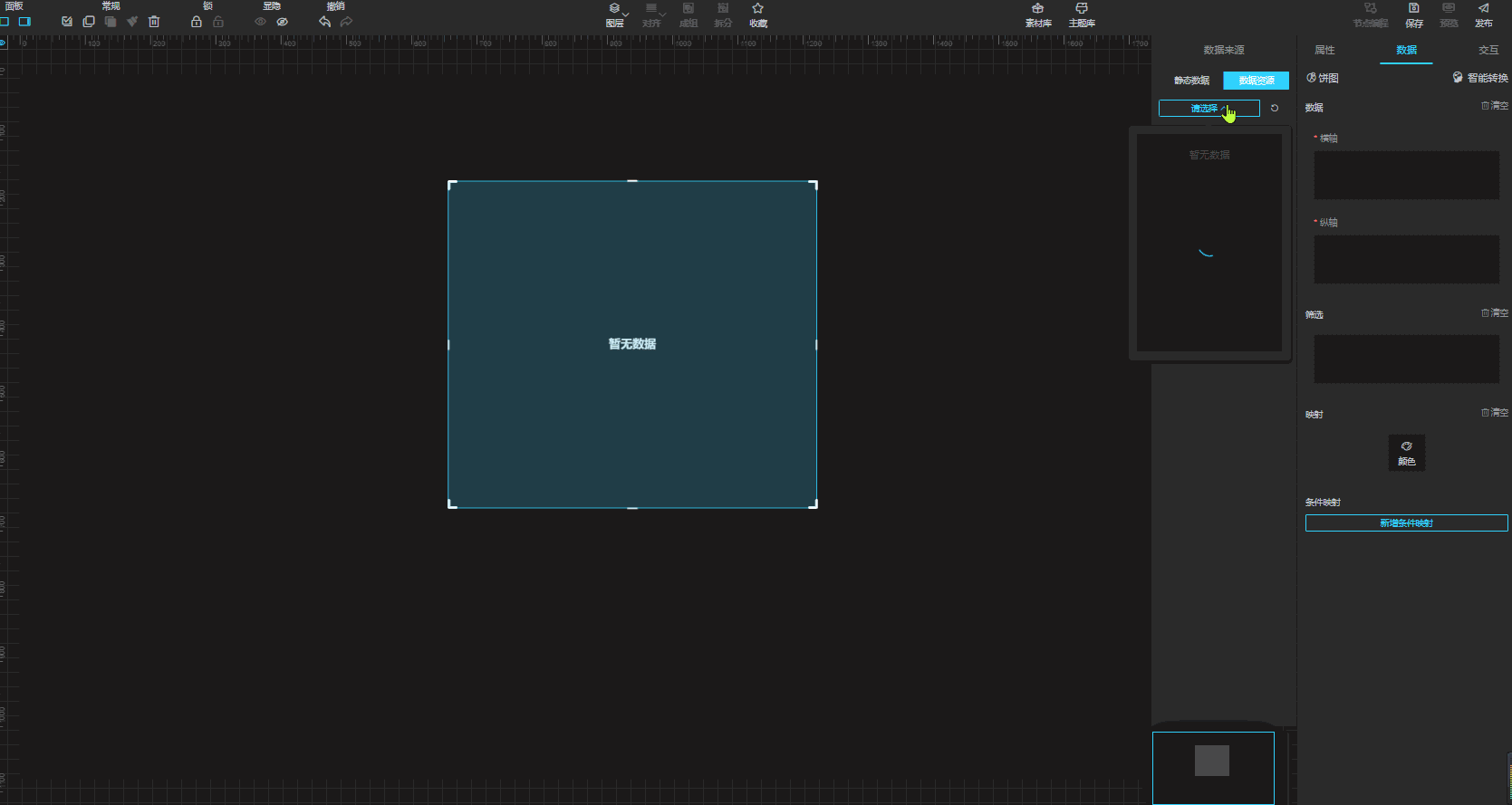
Task: Clear the 数据 section with 清空
Action: 1495,106
